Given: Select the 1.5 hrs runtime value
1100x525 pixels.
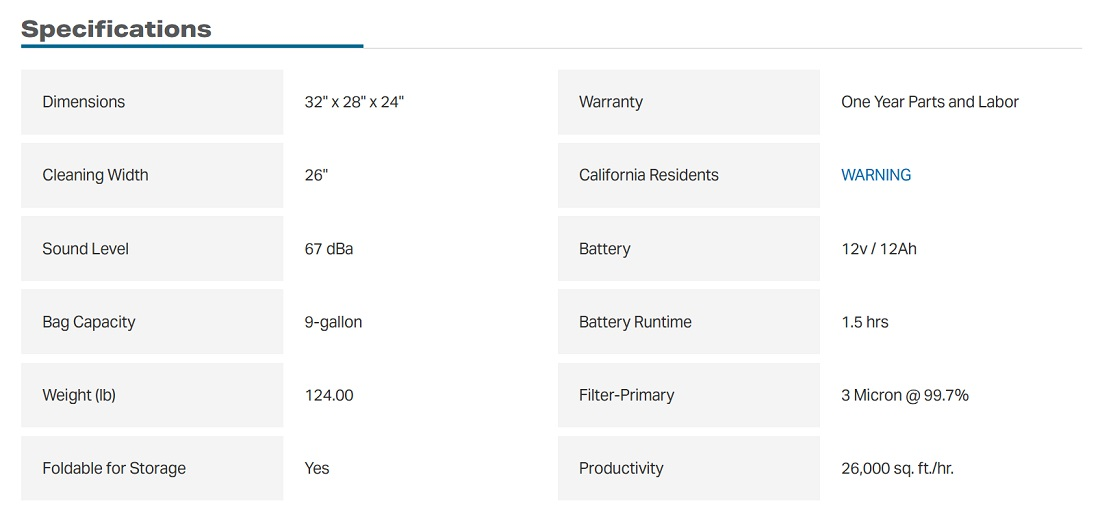Looking at the screenshot, I should click(865, 322).
